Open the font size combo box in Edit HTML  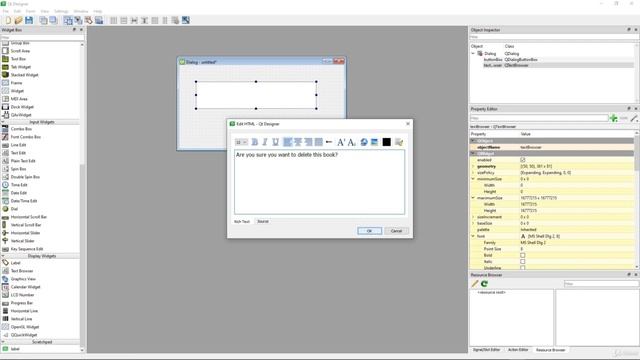[x=241, y=142]
